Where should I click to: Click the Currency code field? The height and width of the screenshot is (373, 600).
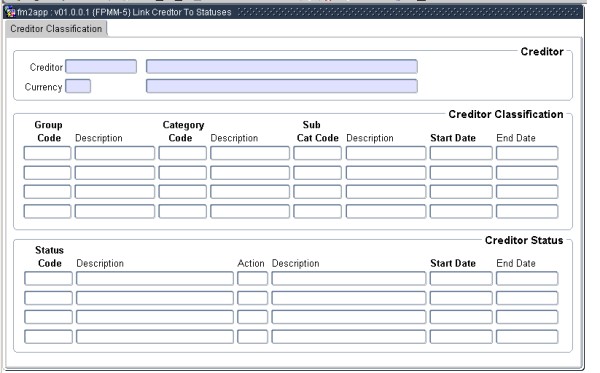tap(78, 86)
